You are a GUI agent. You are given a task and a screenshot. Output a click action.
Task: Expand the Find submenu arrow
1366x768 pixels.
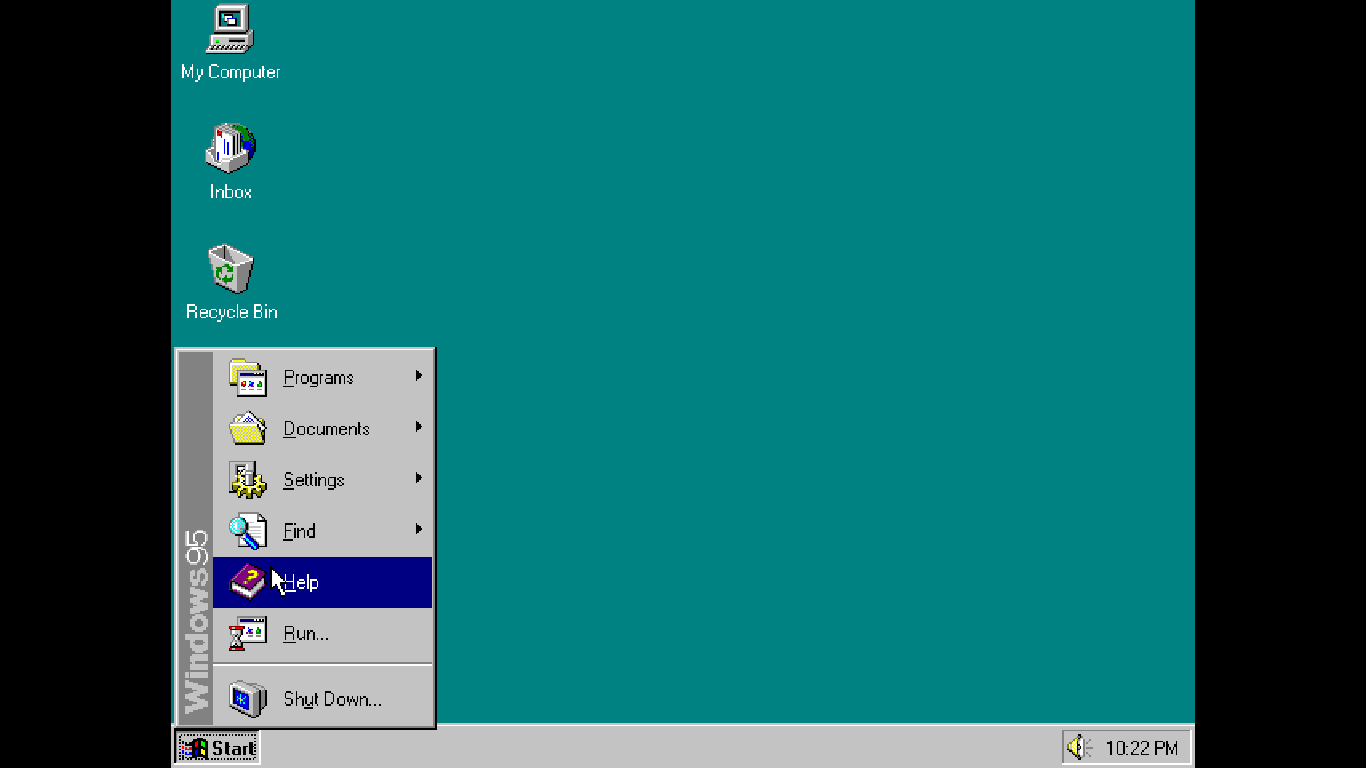419,529
